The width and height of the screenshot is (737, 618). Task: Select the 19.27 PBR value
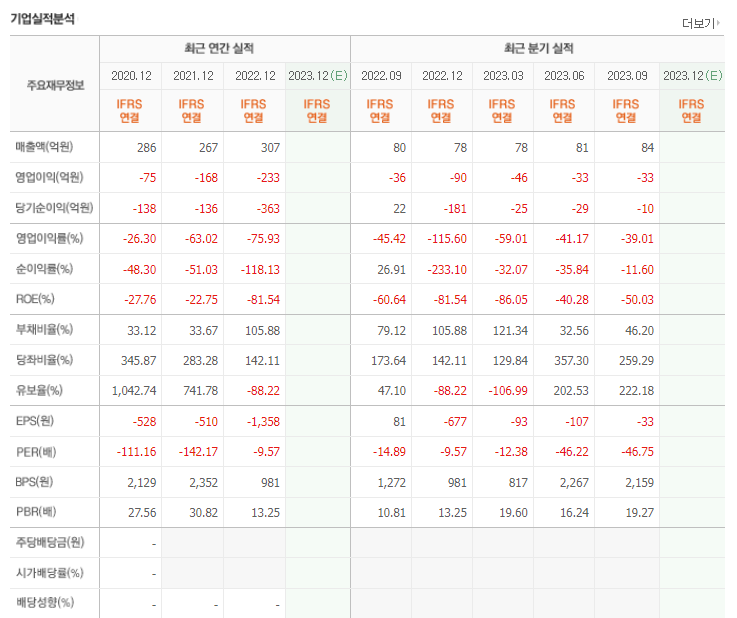pos(639,513)
